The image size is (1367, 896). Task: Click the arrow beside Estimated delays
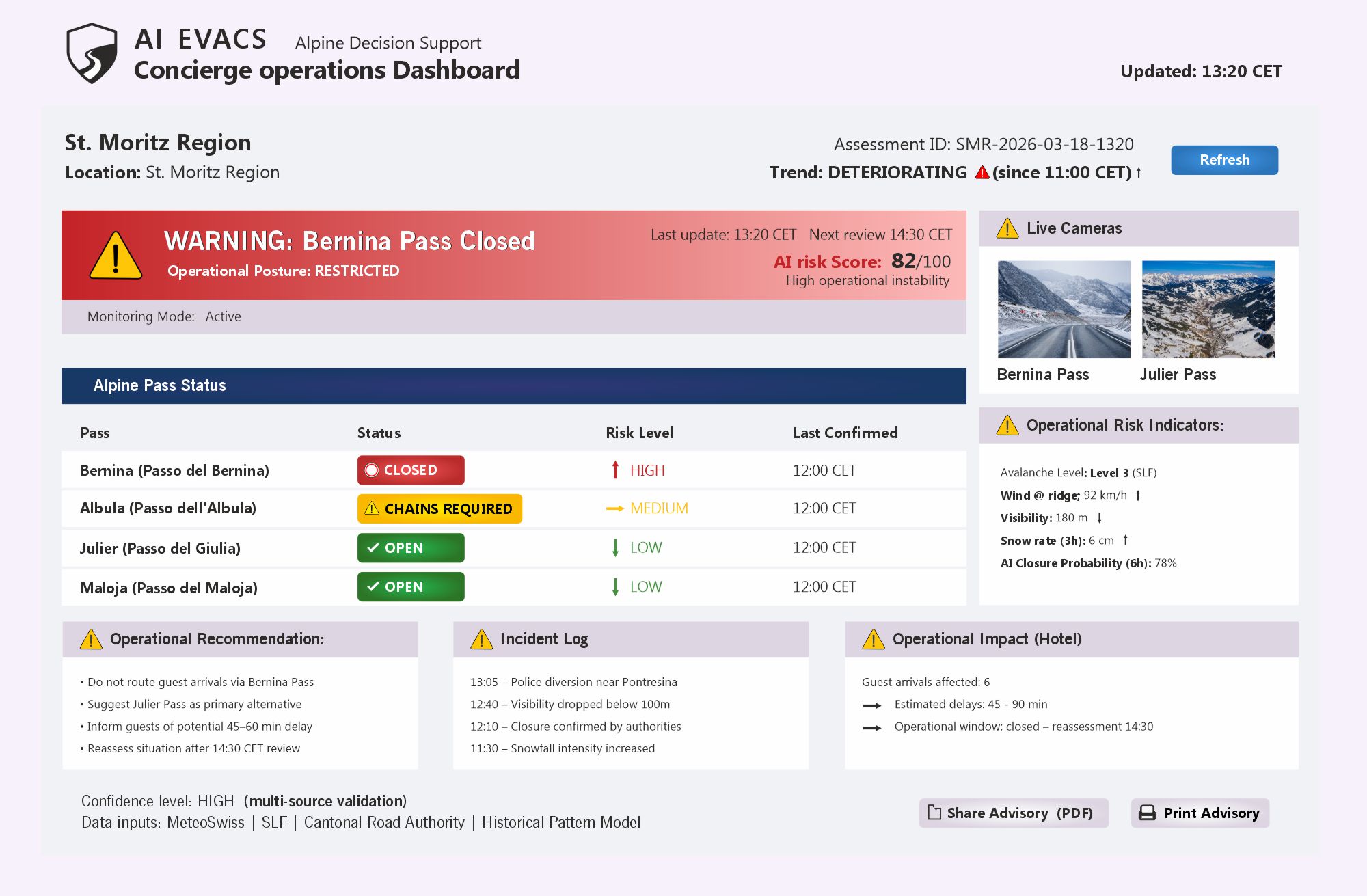tap(872, 705)
